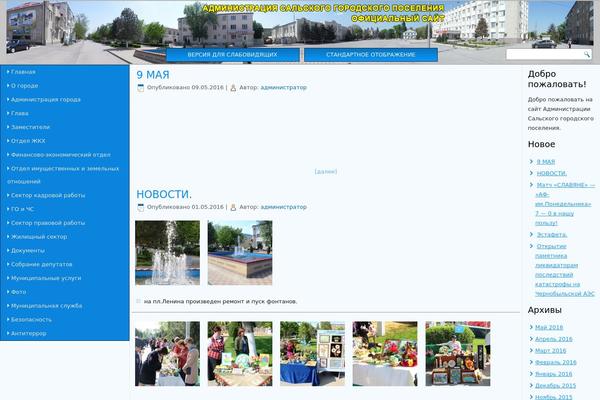The image size is (600, 400).
Task: Click the calendar icon under НОВОСТИ.
Action: coord(141,207)
